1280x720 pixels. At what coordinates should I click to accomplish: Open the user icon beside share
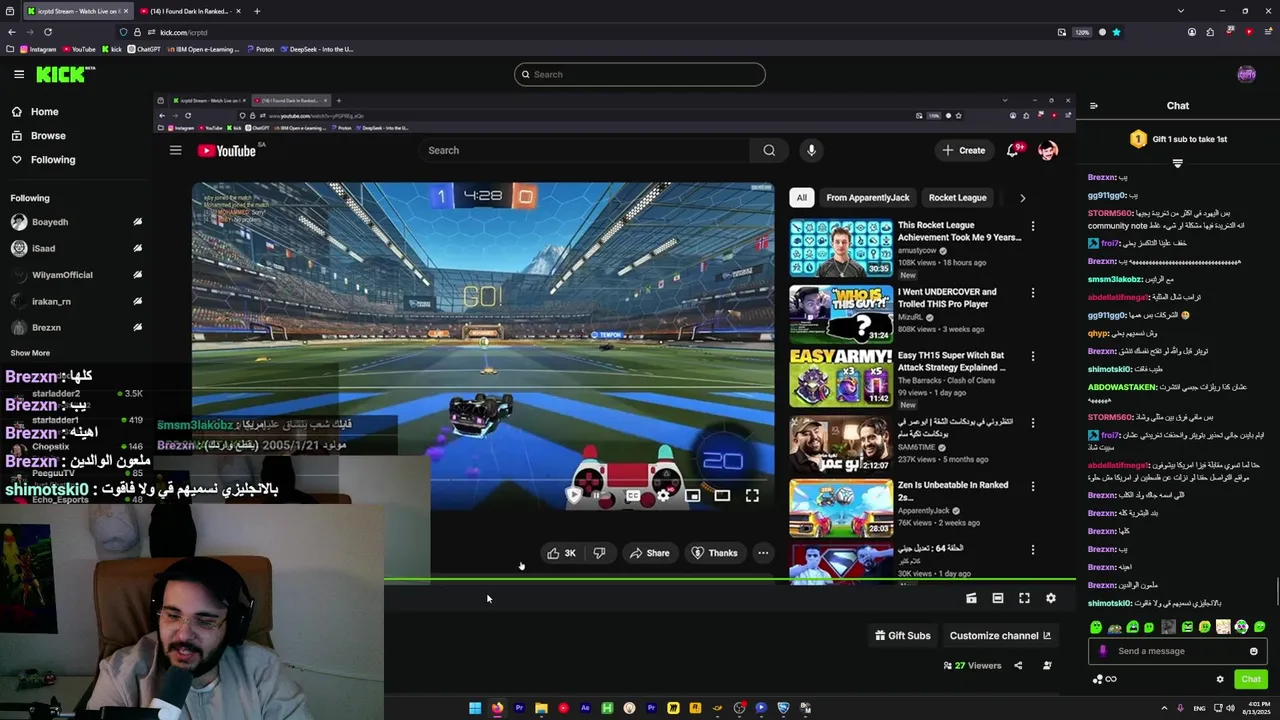coord(1047,666)
